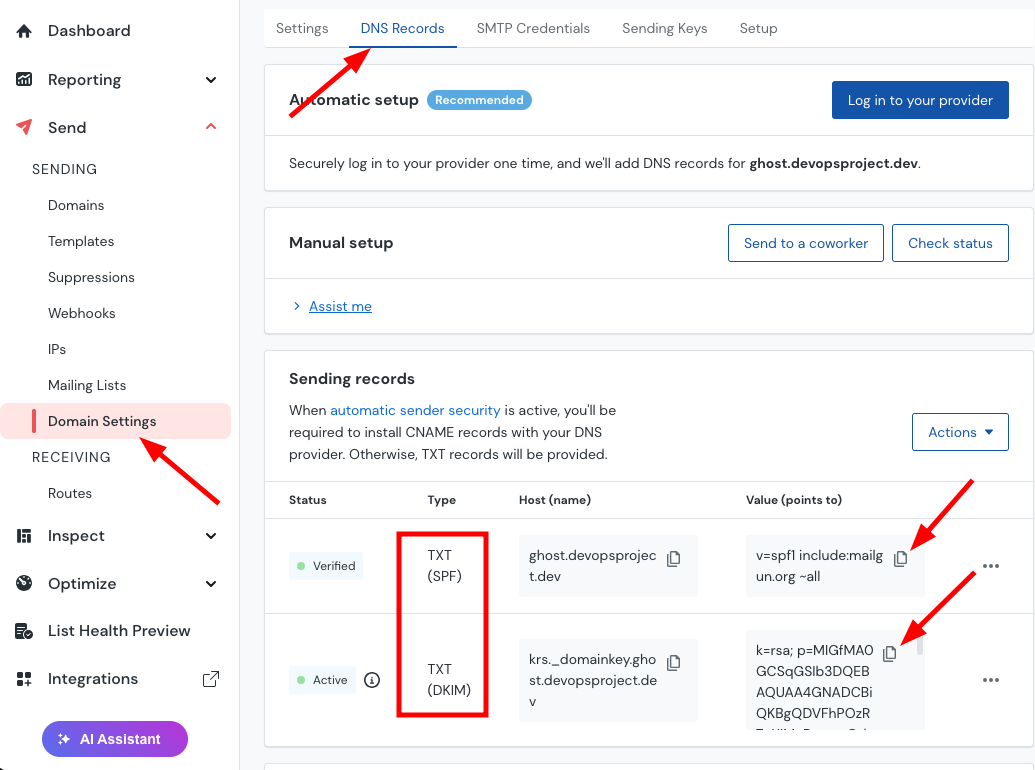Expand the Assist me section
The width and height of the screenshot is (1035, 770).
point(340,306)
